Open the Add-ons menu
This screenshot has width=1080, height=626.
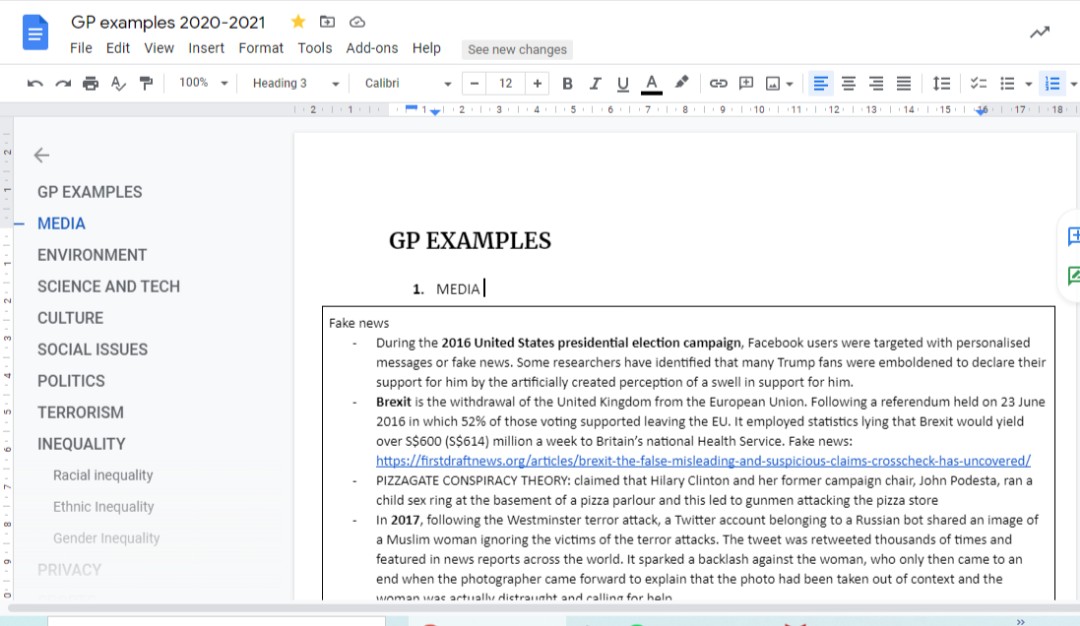(372, 47)
